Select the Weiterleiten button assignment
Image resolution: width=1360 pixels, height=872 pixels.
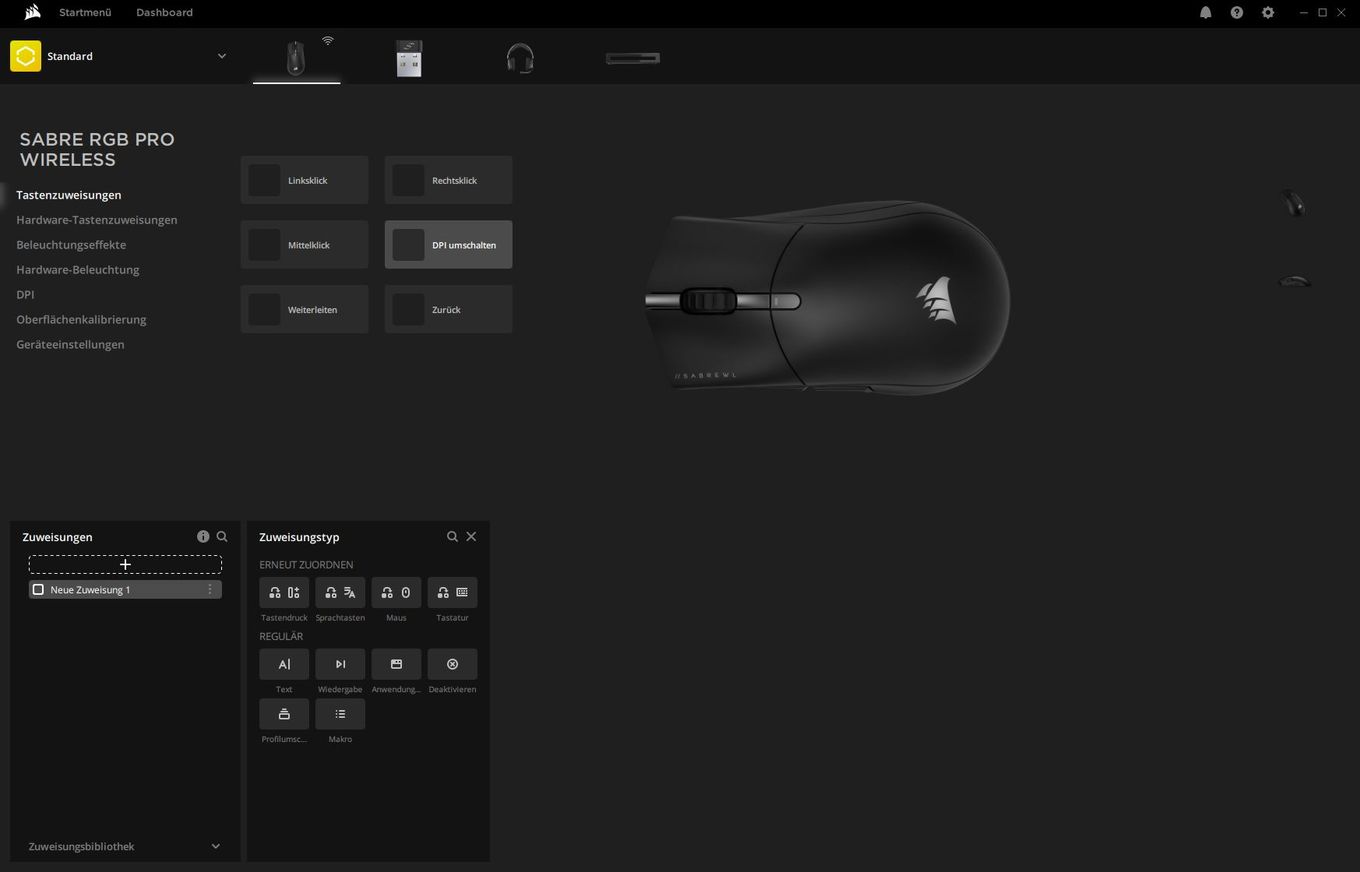304,309
